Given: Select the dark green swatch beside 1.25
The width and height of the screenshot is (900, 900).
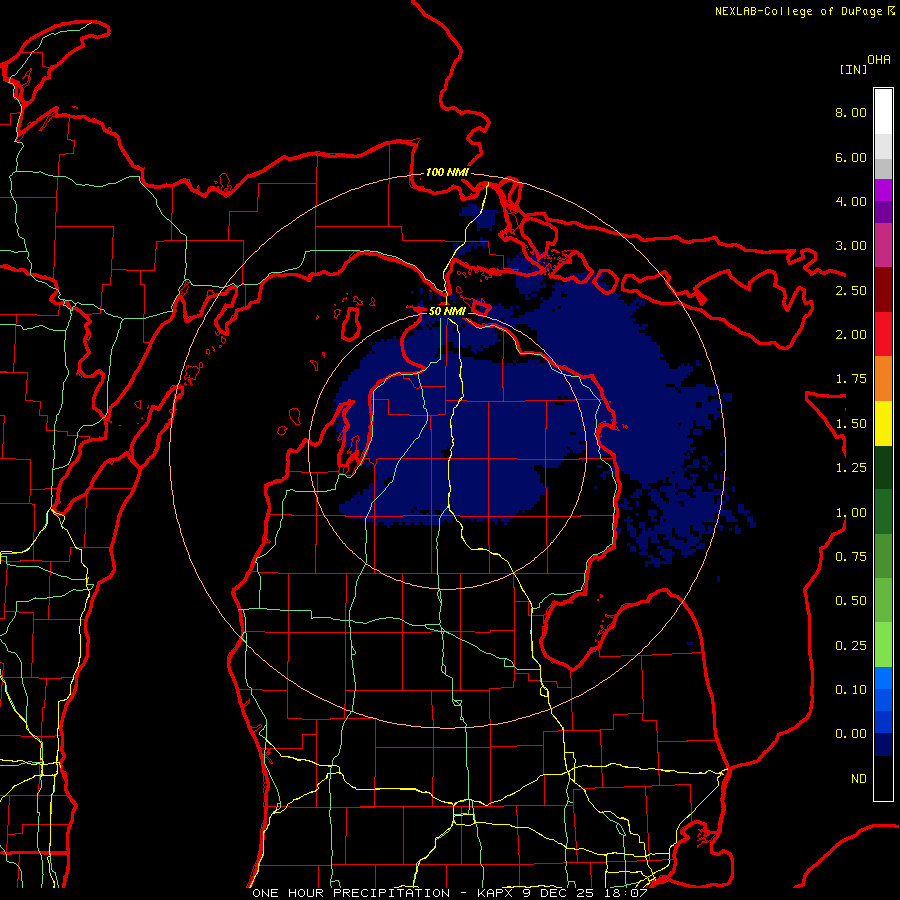Looking at the screenshot, I should pos(883,468).
